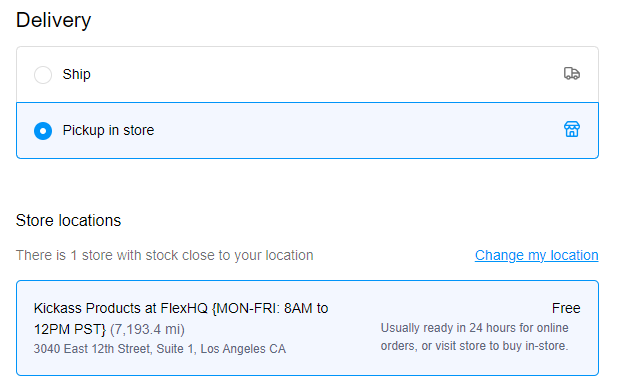This screenshot has width=617, height=390.
Task: Click the Delivery section heading
Action: tap(54, 20)
